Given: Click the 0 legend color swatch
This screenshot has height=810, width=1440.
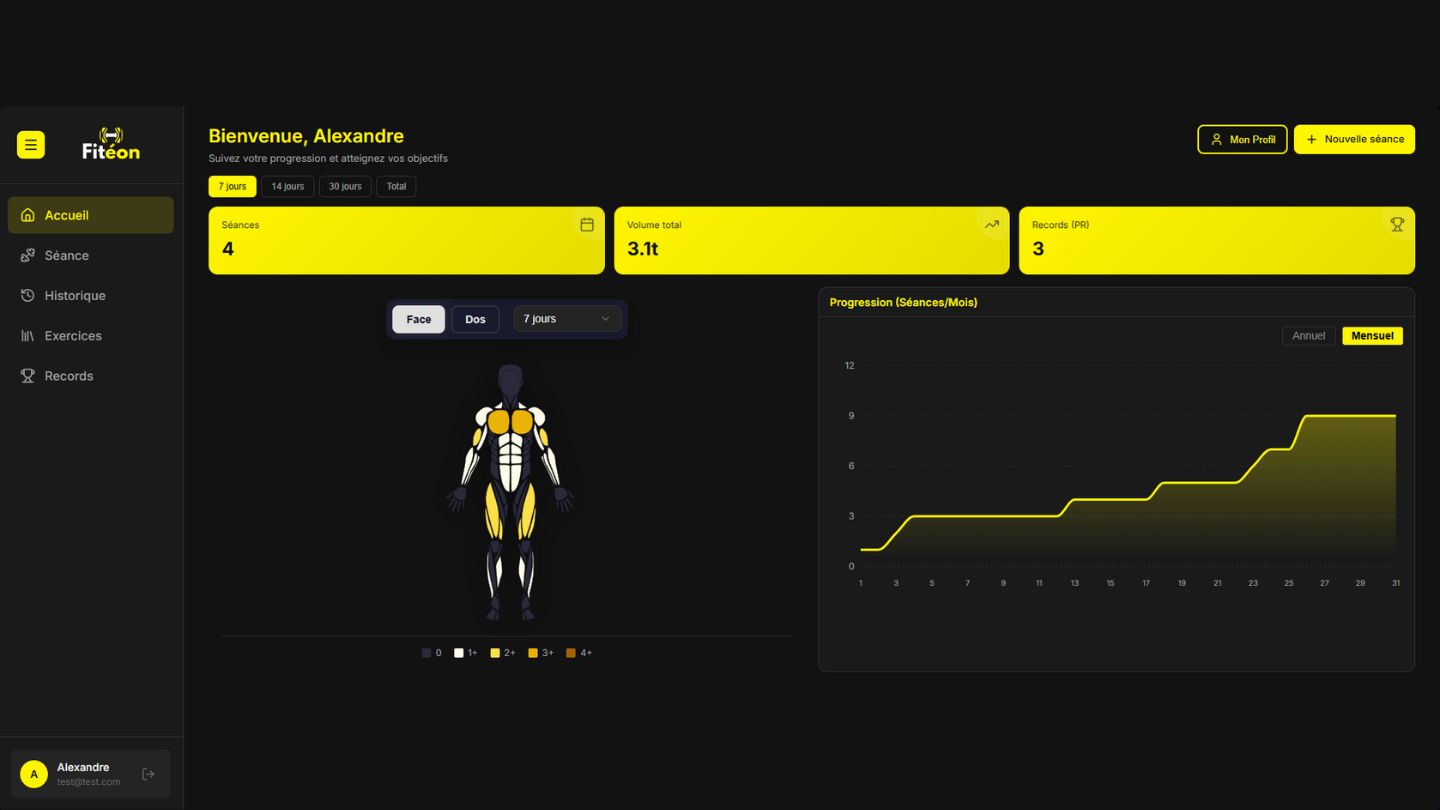Looking at the screenshot, I should click(x=426, y=653).
